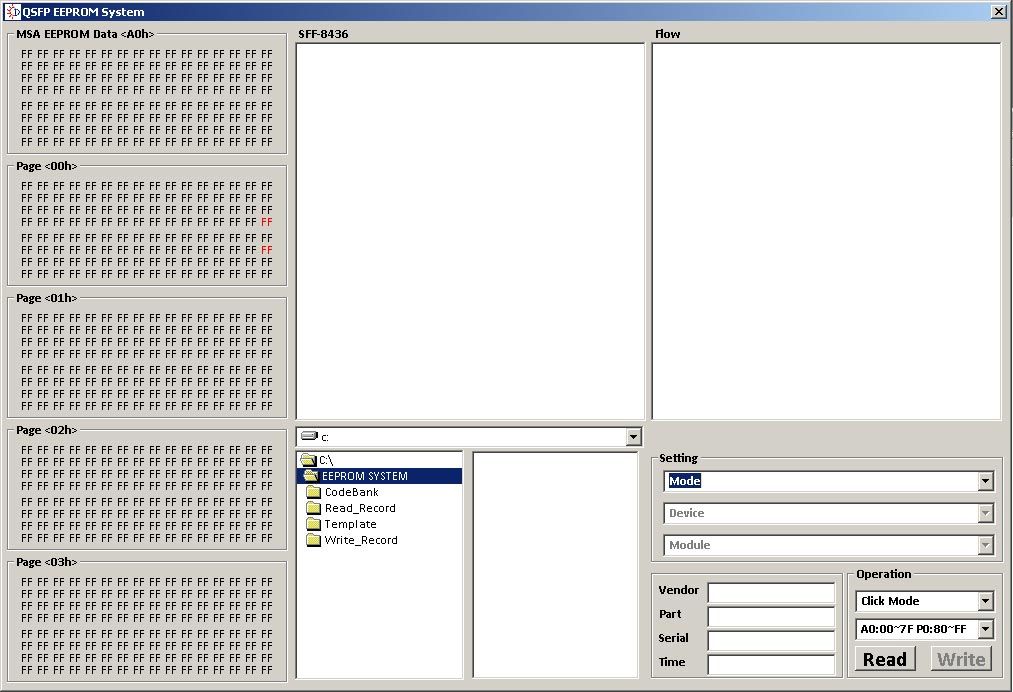Click inside the Vendor input field
This screenshot has height=692, width=1013.
point(770,590)
